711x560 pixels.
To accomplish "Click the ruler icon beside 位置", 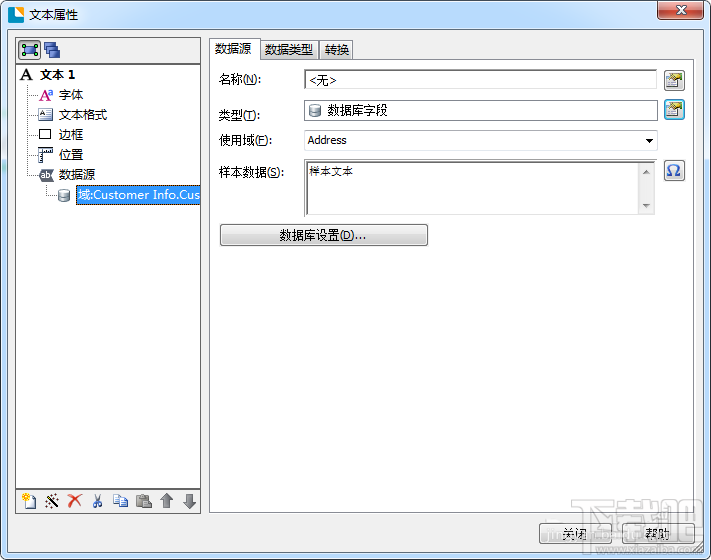I will pyautogui.click(x=45, y=155).
